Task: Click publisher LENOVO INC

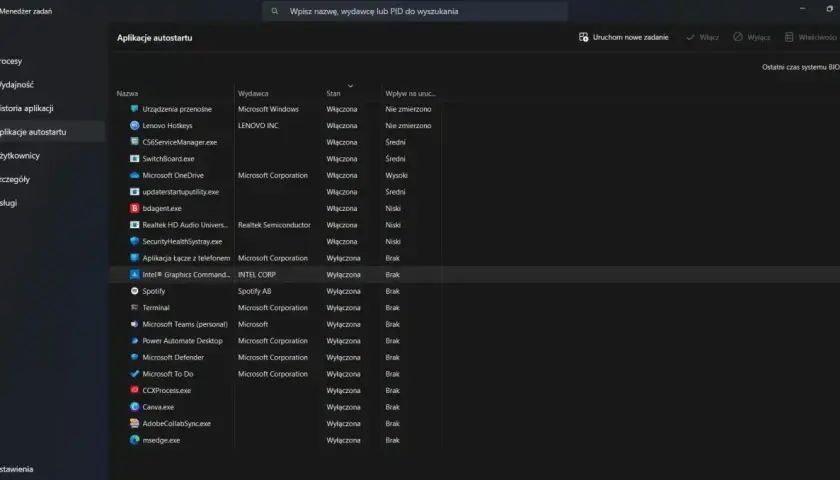Action: pos(258,125)
